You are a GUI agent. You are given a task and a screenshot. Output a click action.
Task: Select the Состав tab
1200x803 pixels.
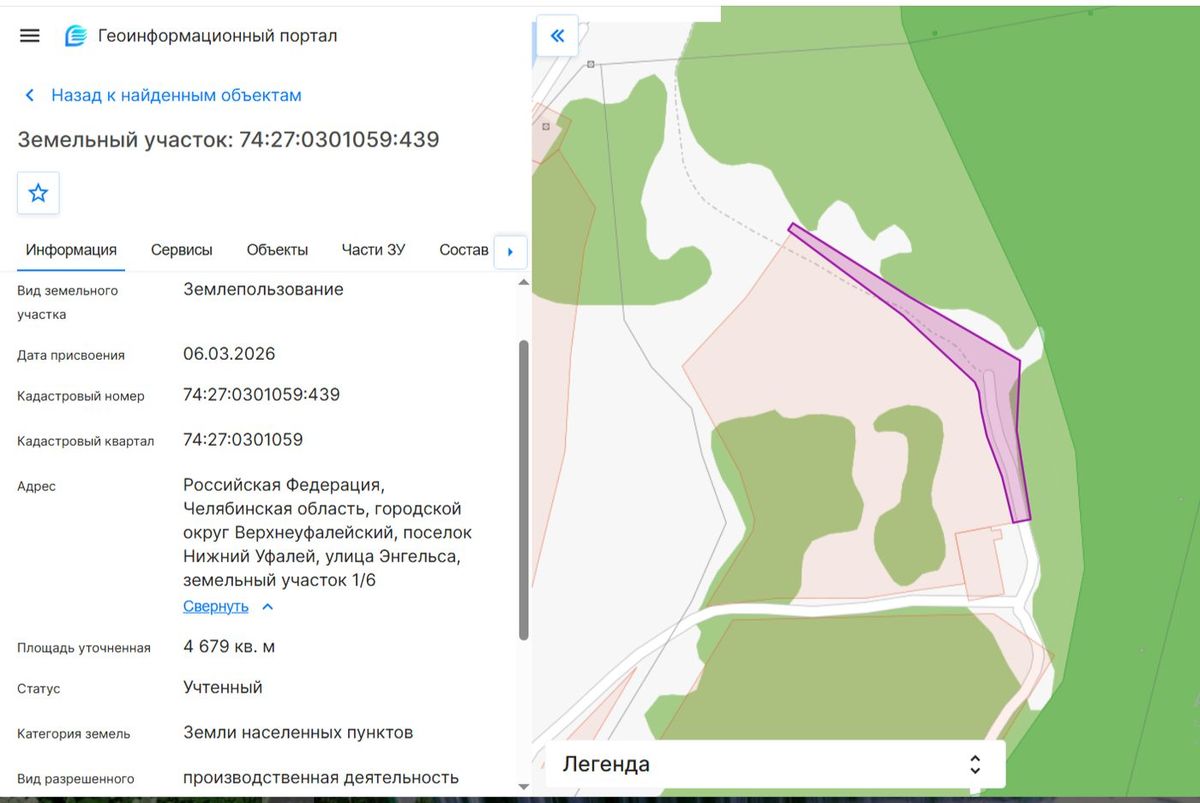click(x=464, y=250)
